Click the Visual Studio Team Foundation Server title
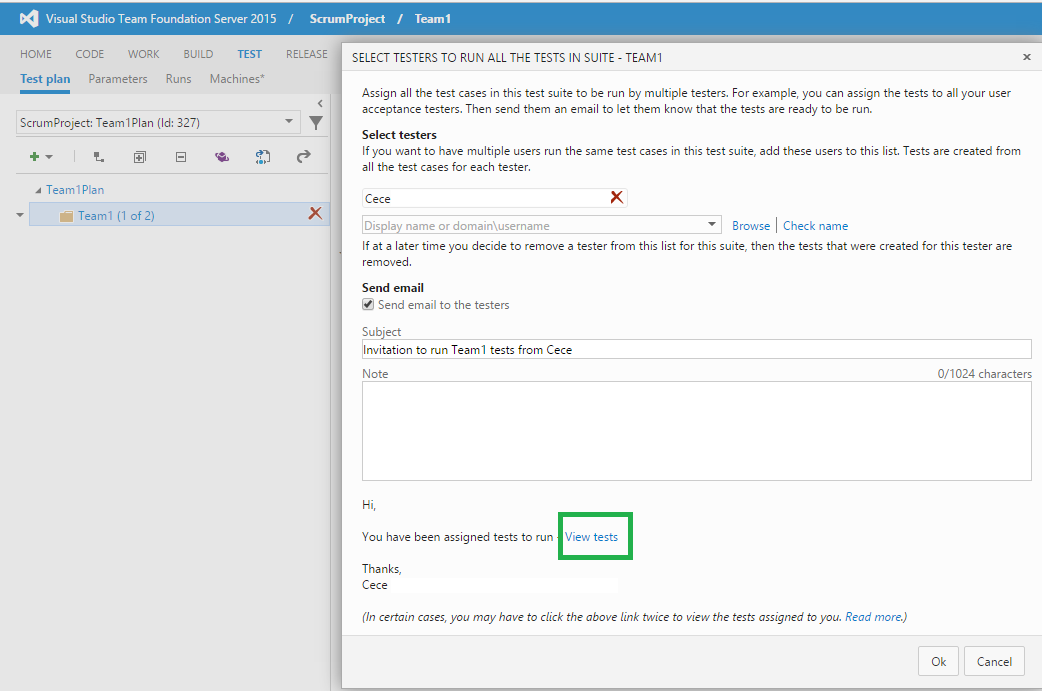This screenshot has height=691, width=1042. (161, 19)
